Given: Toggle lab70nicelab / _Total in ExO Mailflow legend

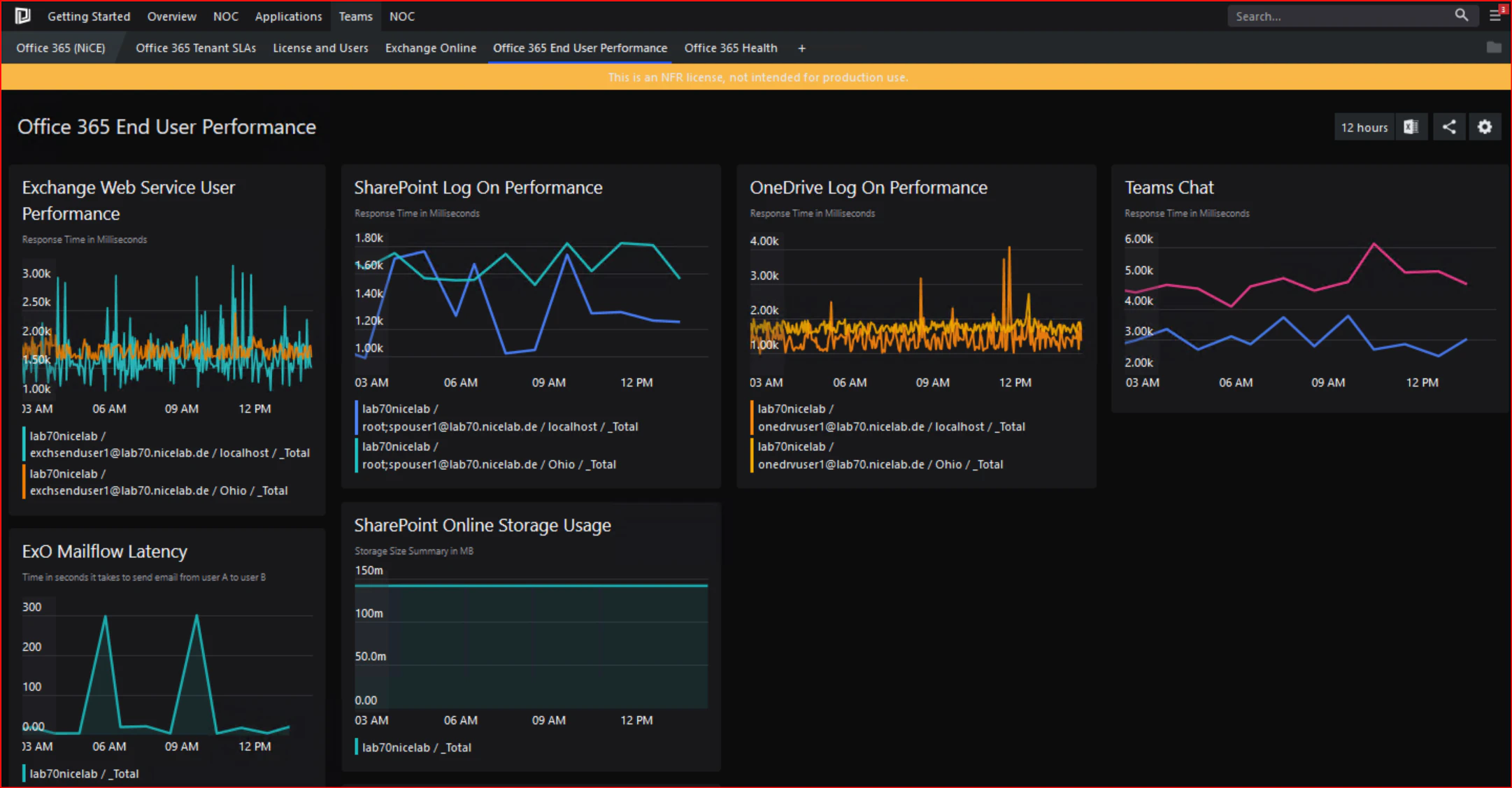Looking at the screenshot, I should pyautogui.click(x=84, y=773).
